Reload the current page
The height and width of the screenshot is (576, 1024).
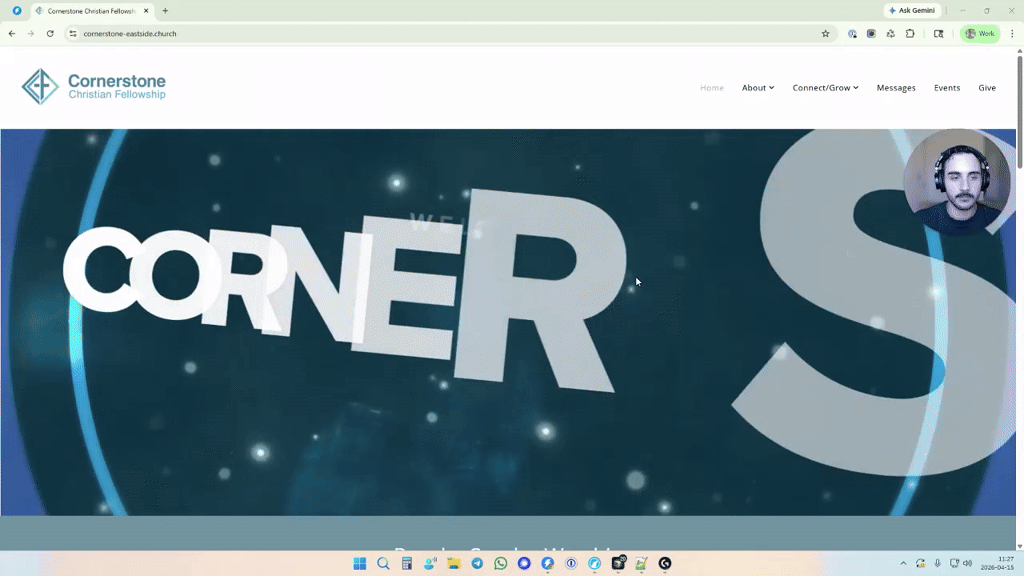50,33
